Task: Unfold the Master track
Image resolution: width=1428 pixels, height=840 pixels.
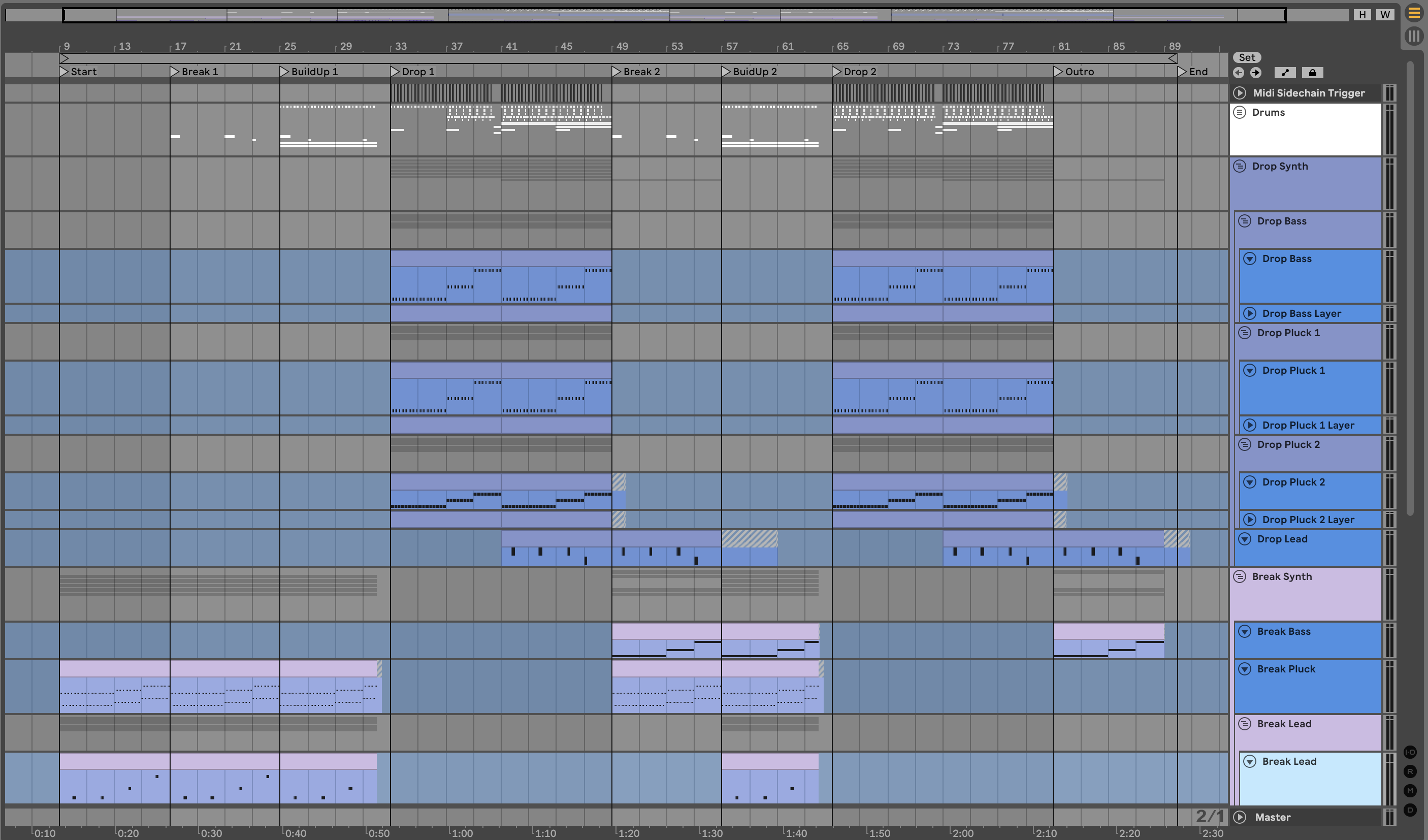Action: 1240,817
